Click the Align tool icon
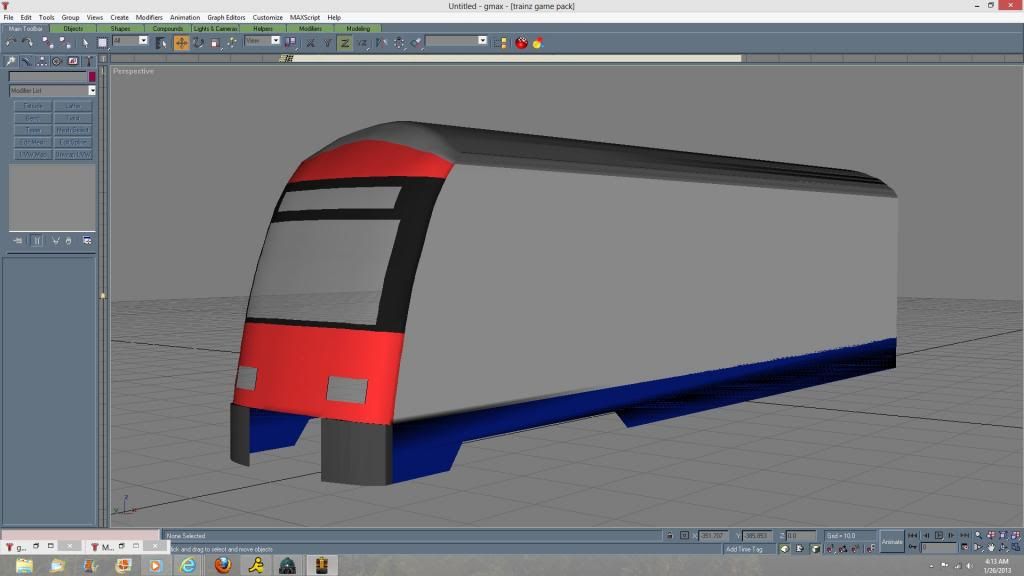Viewport: 1024px width, 576px height. click(x=416, y=42)
